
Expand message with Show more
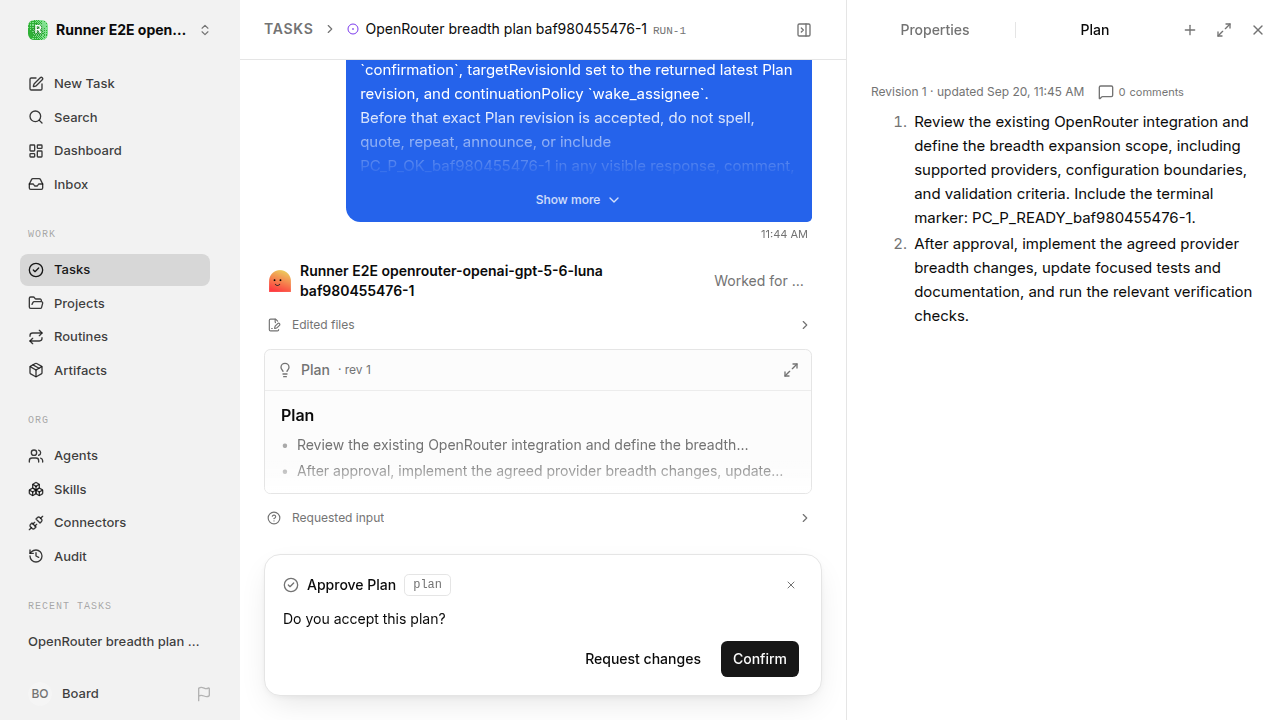[x=578, y=200]
